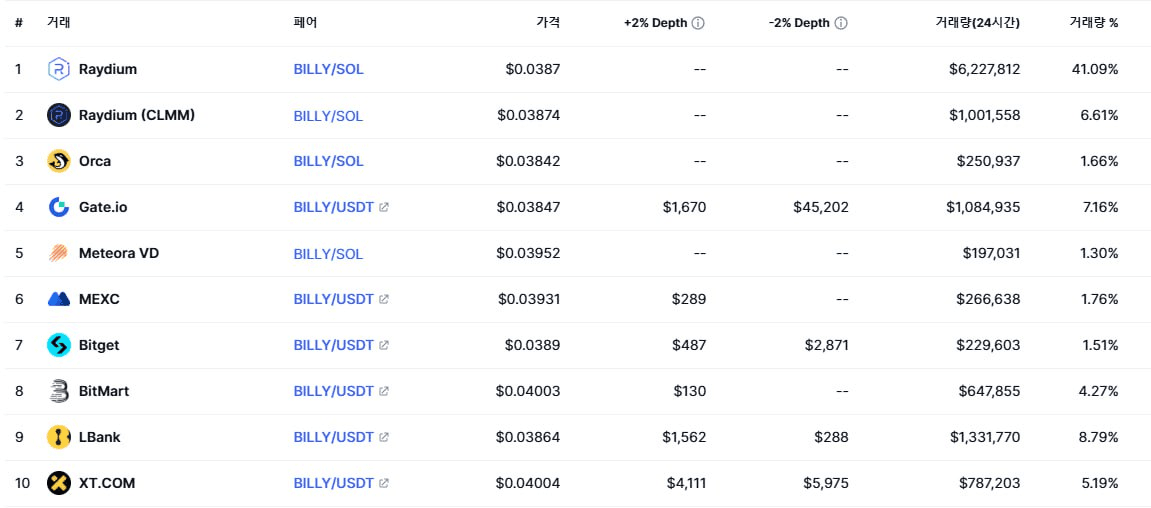This screenshot has width=1151, height=508.
Task: Select the $1,331,770 volume value
Action: 984,438
